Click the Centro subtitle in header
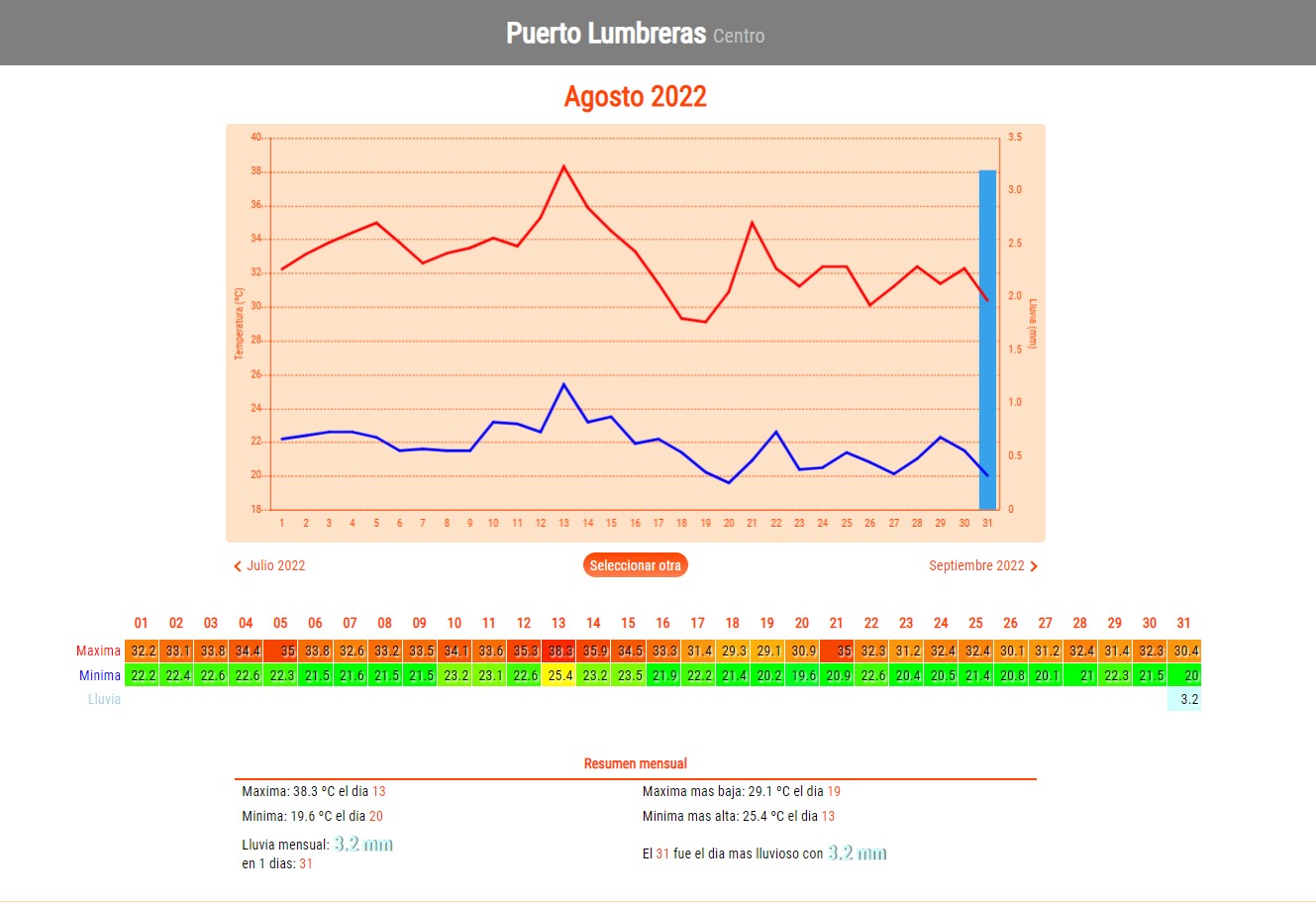 click(x=739, y=36)
